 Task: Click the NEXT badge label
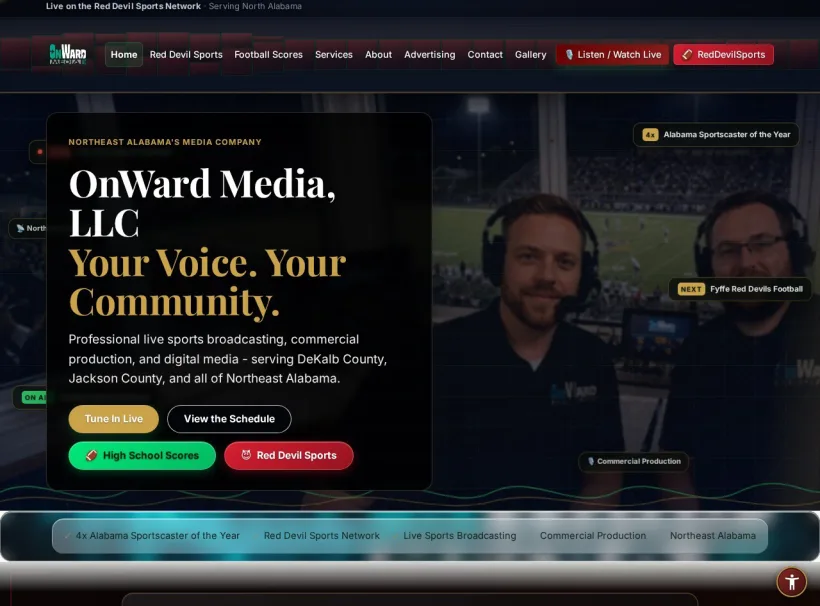[x=691, y=289]
